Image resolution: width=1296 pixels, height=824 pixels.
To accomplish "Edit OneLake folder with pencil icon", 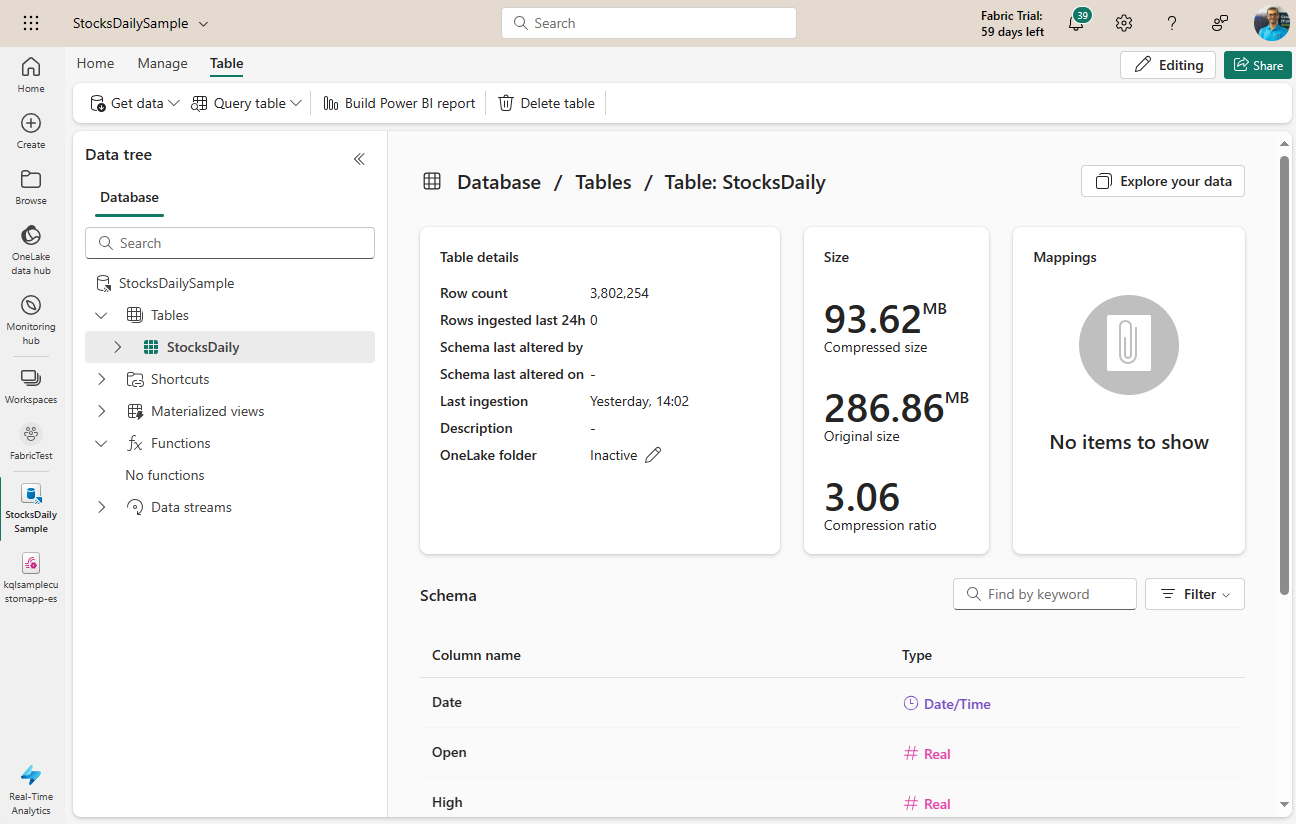I will pyautogui.click(x=653, y=455).
